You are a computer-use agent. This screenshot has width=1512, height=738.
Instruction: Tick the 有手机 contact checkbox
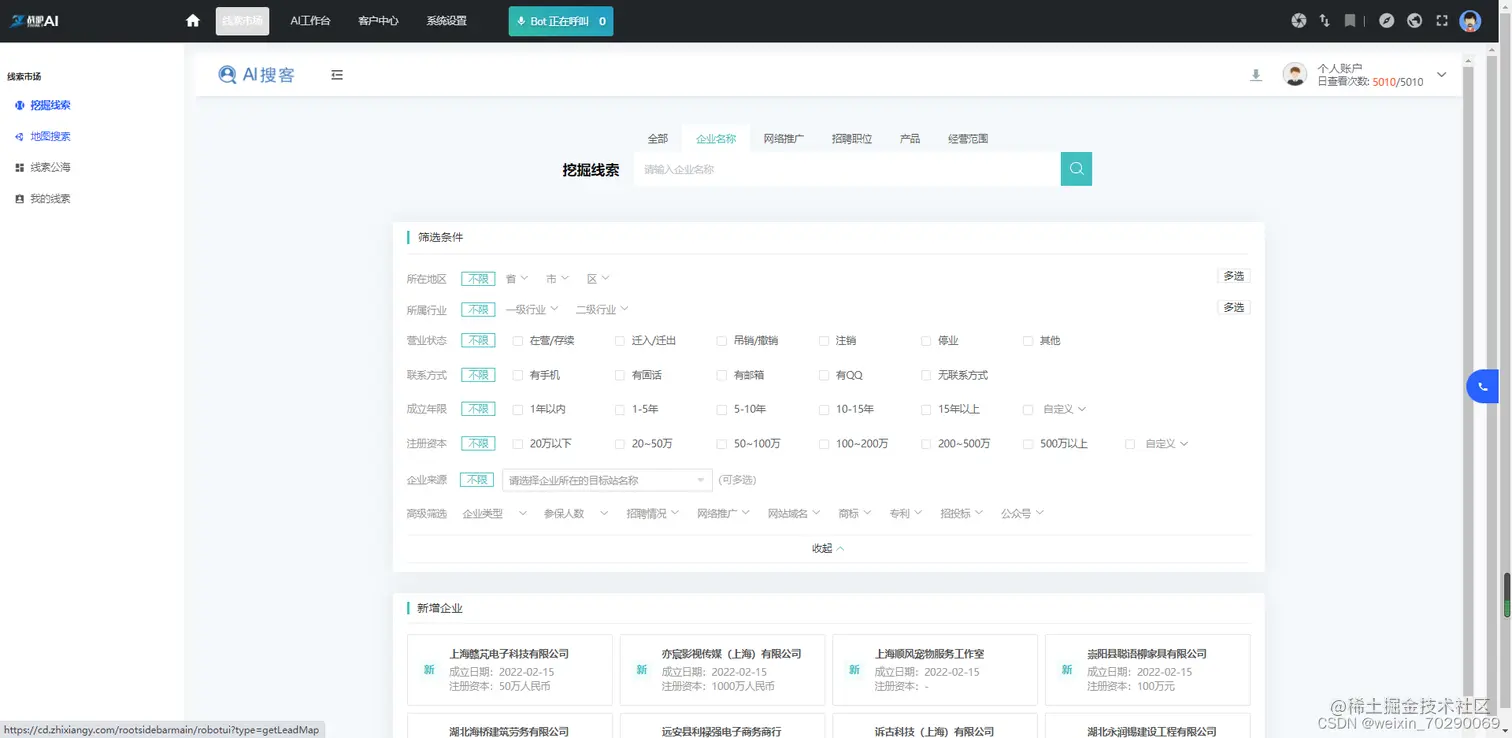click(517, 375)
